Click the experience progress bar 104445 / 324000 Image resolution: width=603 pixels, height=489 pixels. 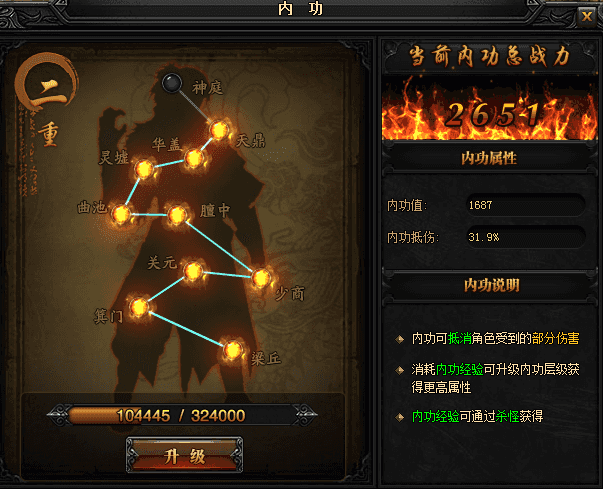pyautogui.click(x=182, y=415)
